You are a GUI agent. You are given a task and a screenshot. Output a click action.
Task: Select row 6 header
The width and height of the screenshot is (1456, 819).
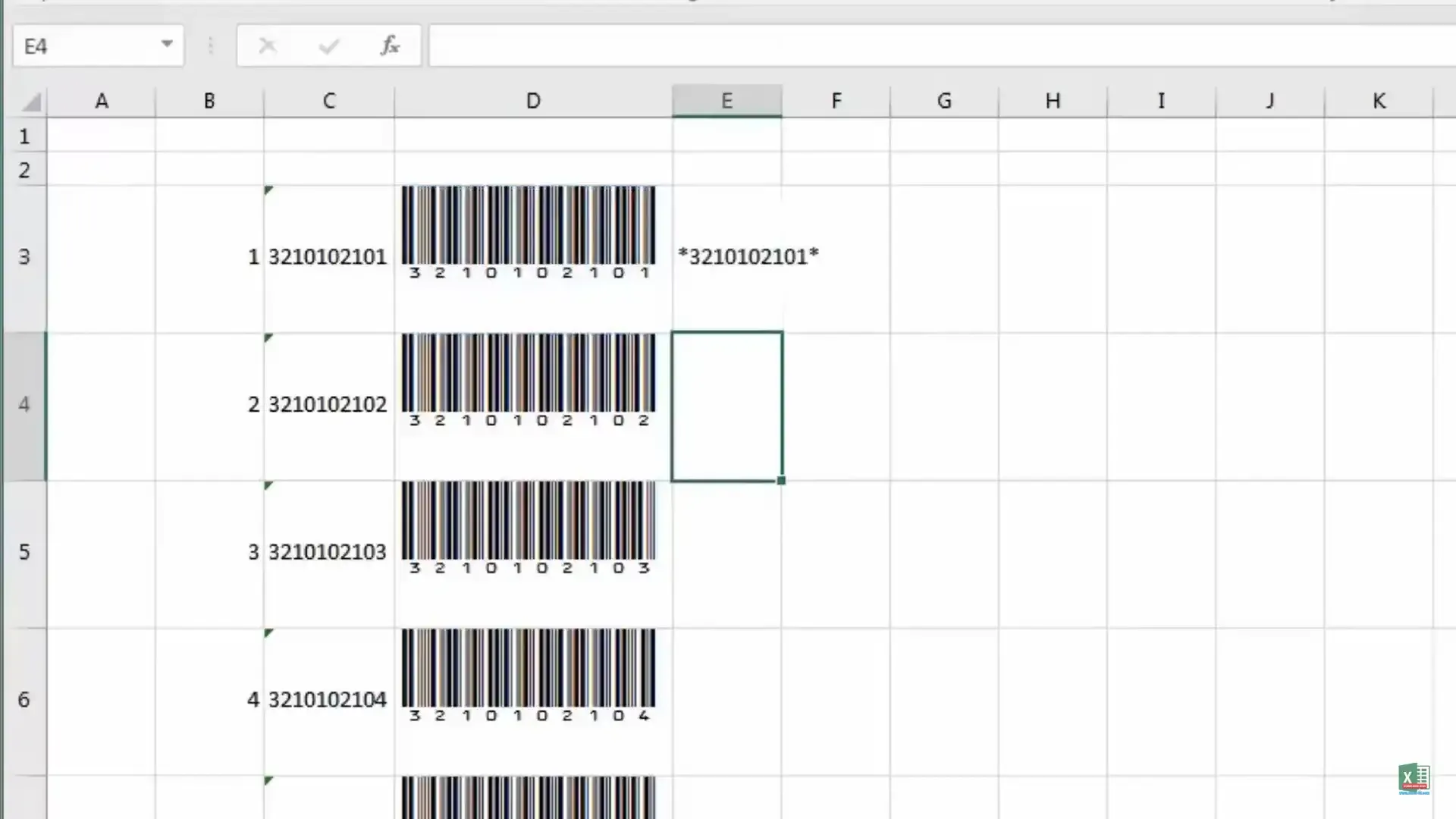point(24,701)
